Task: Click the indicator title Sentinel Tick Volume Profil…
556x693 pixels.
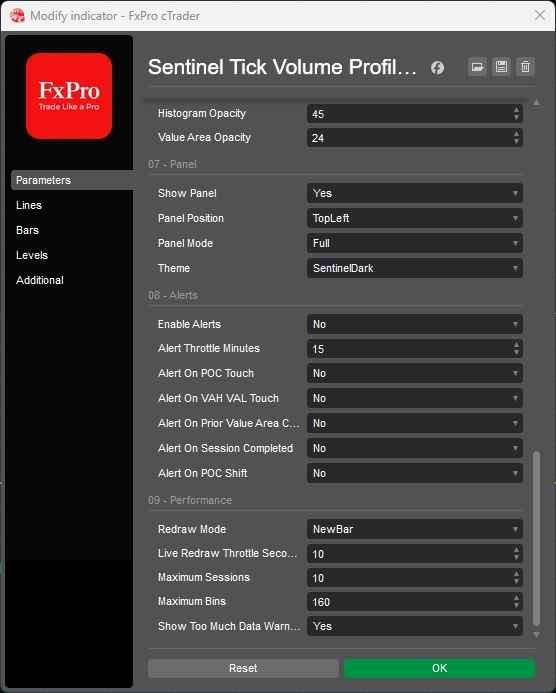Action: [282, 67]
